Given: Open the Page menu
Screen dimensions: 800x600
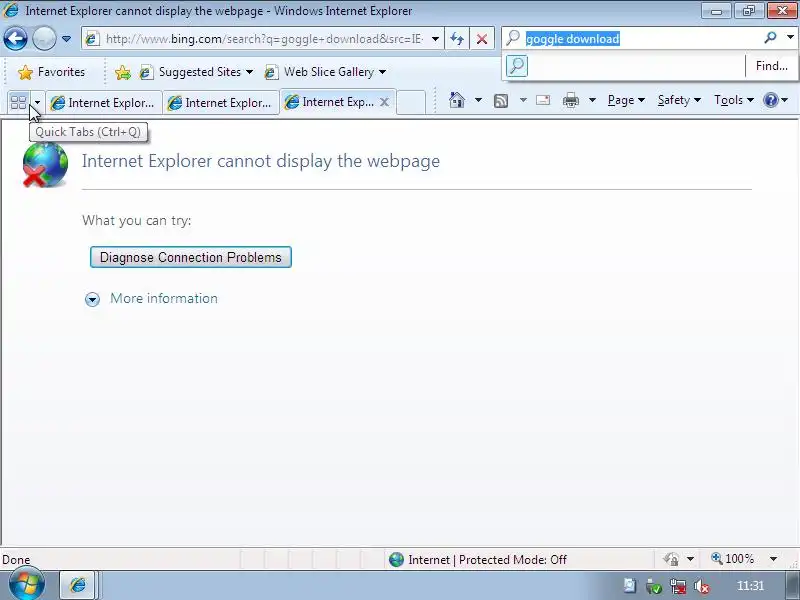Looking at the screenshot, I should 626,100.
